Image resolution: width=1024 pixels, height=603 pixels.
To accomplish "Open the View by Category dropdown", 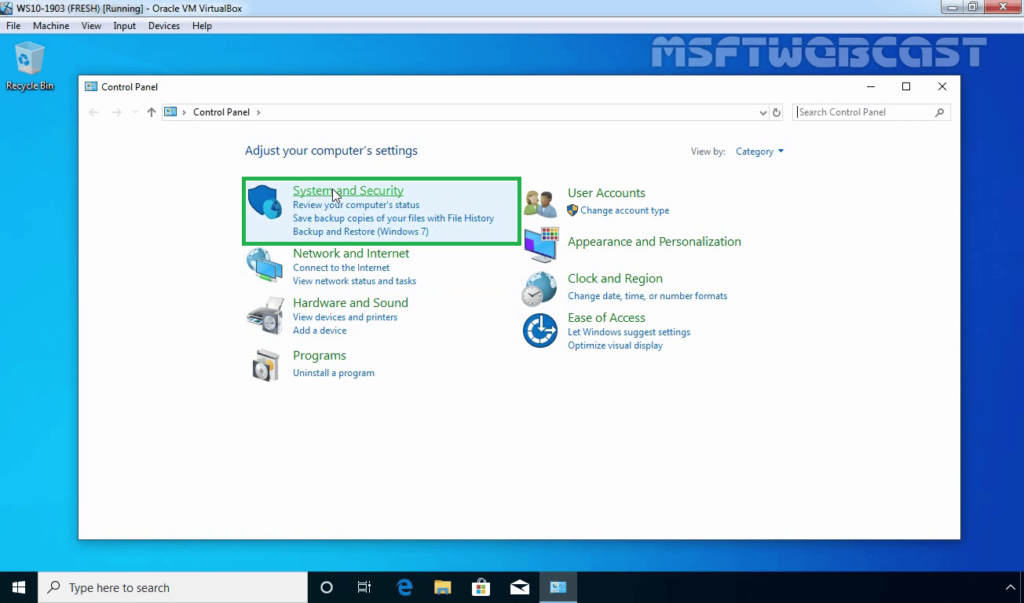I will 760,152.
